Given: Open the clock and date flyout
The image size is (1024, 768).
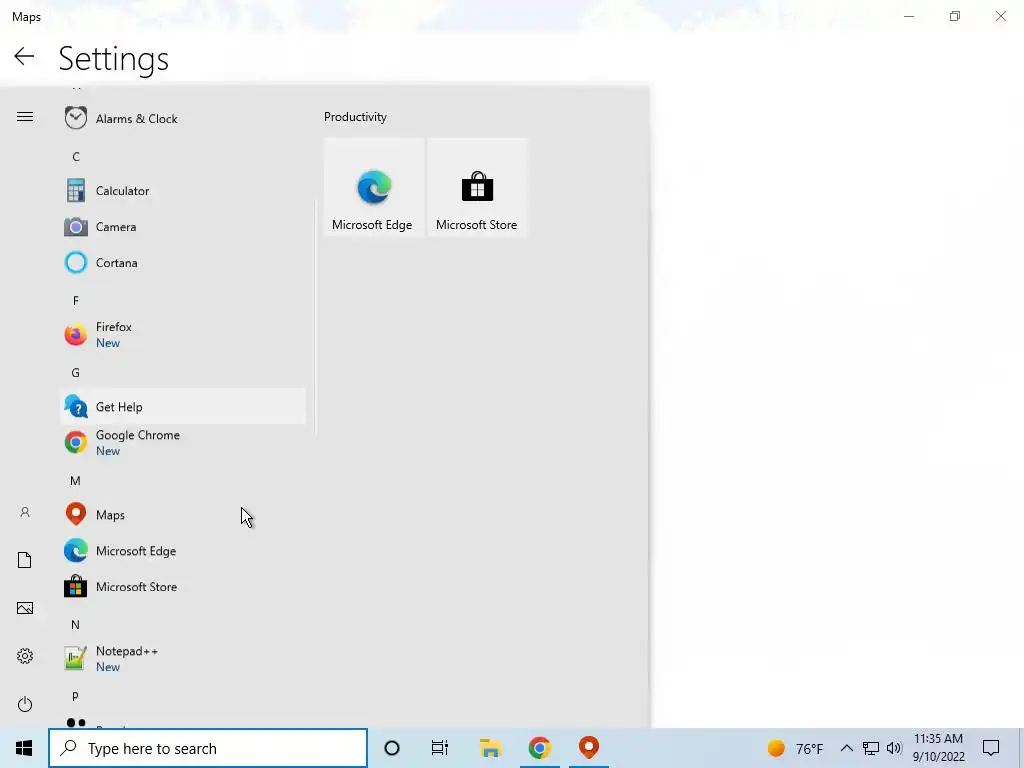Looking at the screenshot, I should [938, 748].
